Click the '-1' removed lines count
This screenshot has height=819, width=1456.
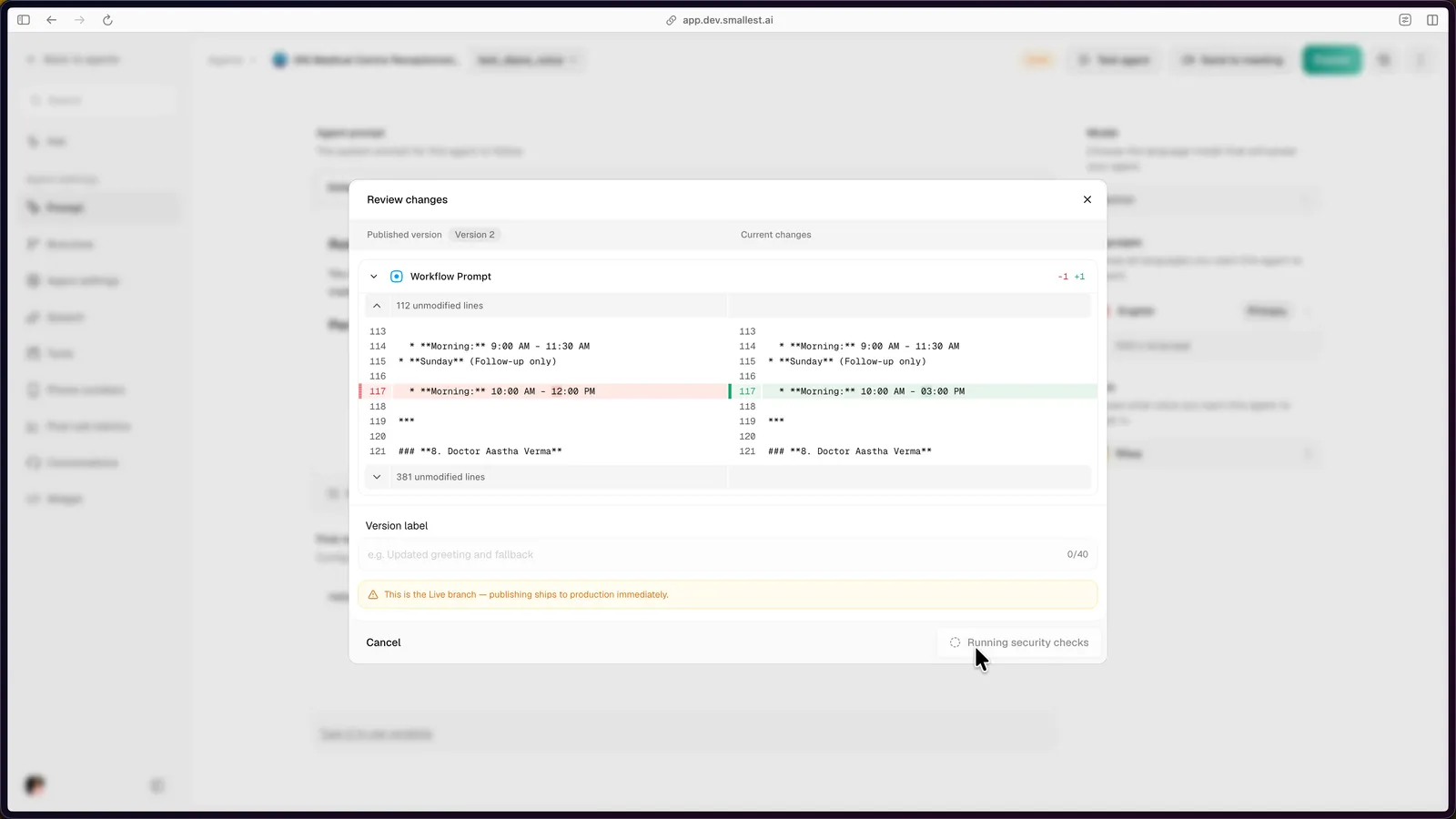click(x=1063, y=277)
